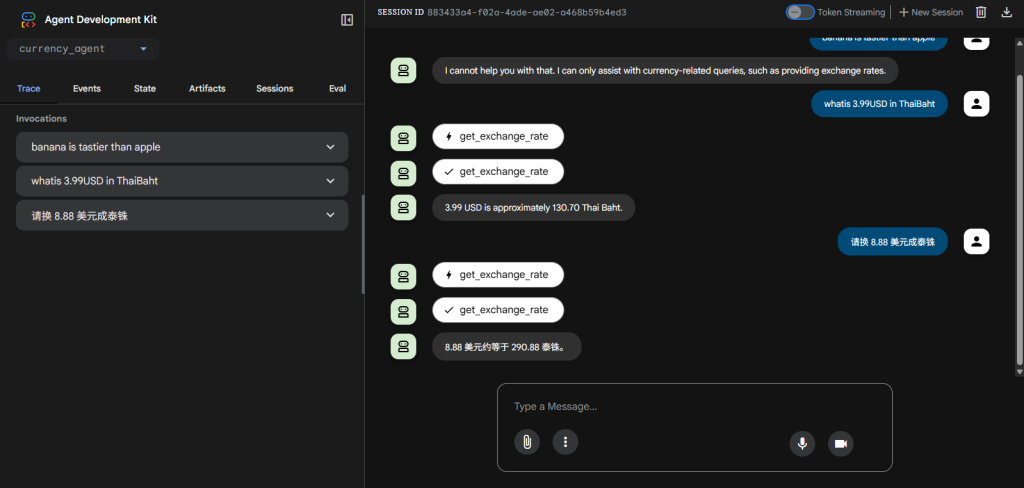
Task: Click the bot avatar beside '8.88 美元约等于'
Action: click(403, 346)
